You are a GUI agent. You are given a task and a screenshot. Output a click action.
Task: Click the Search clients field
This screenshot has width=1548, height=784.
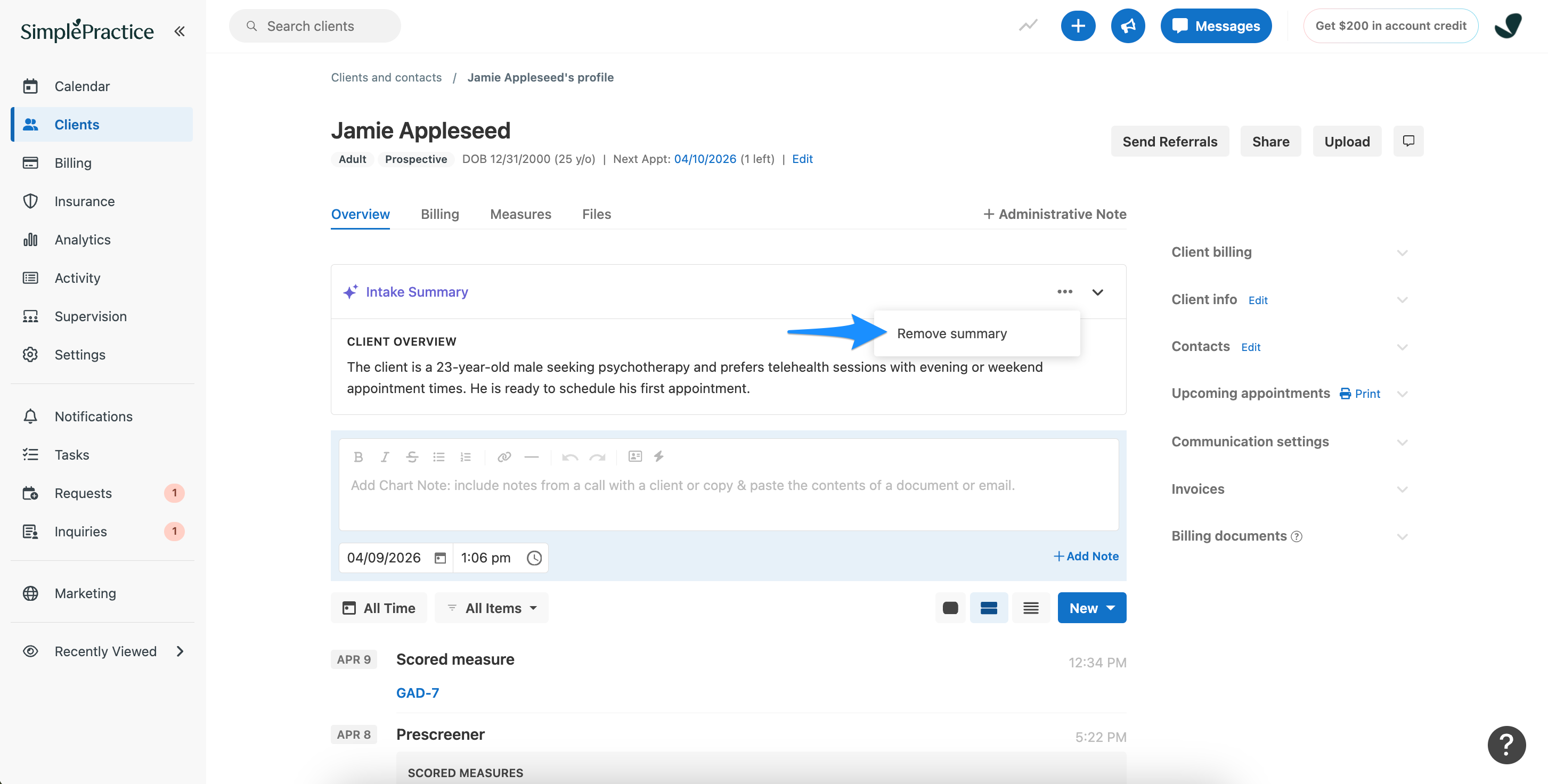[315, 26]
